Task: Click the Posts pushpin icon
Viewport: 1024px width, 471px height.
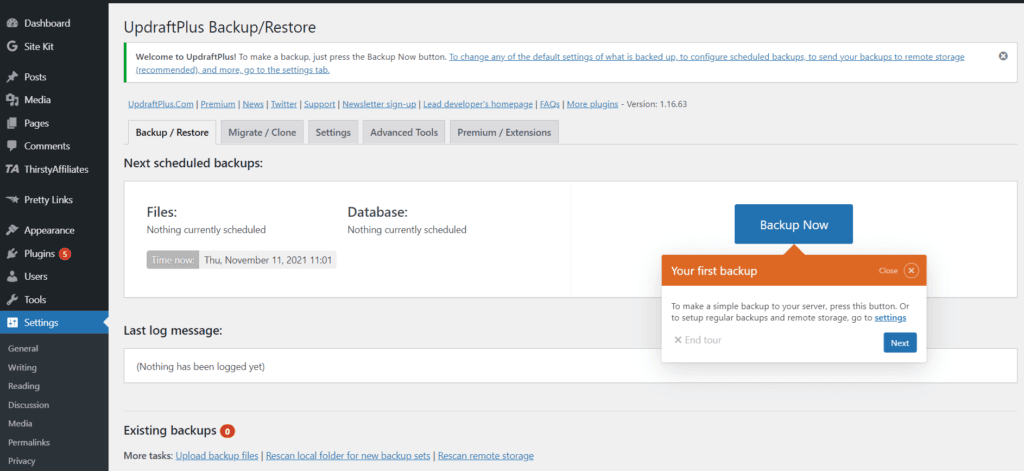Action: click(12, 77)
